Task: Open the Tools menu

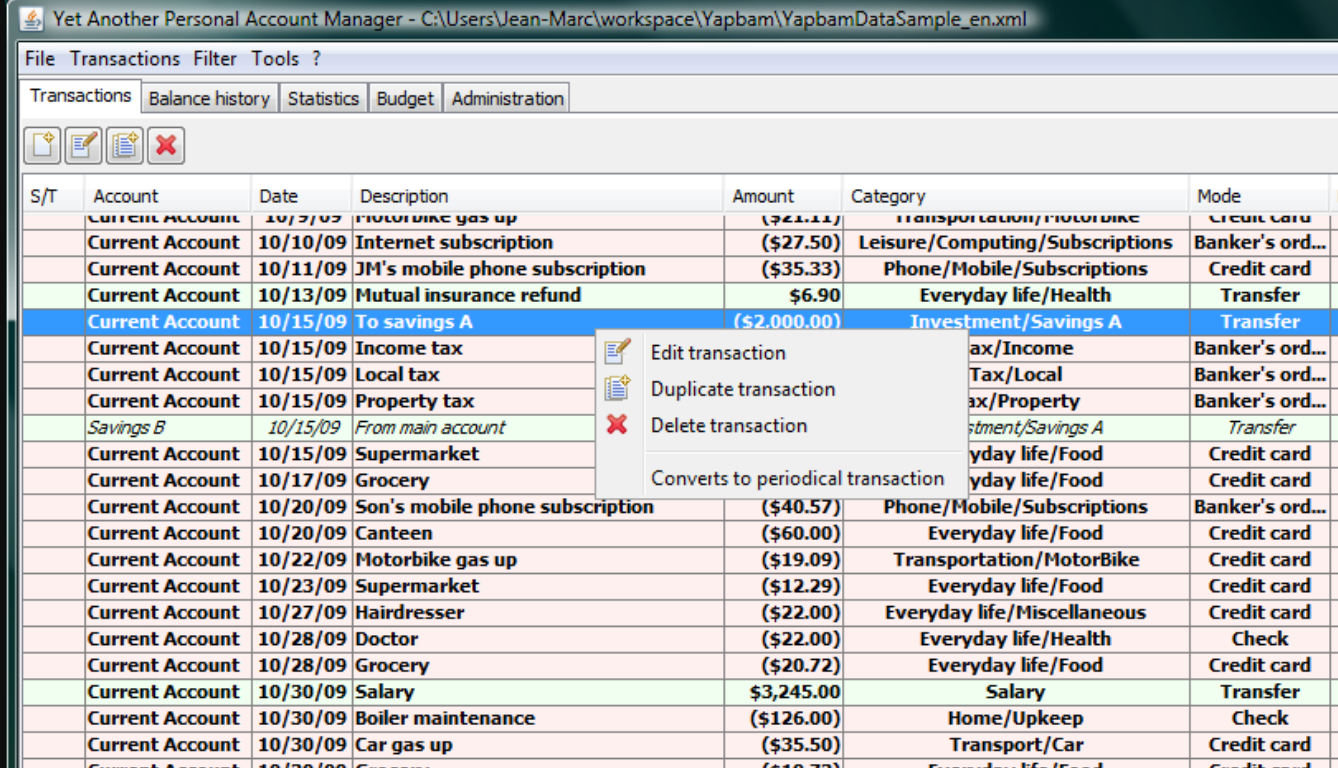Action: click(275, 59)
